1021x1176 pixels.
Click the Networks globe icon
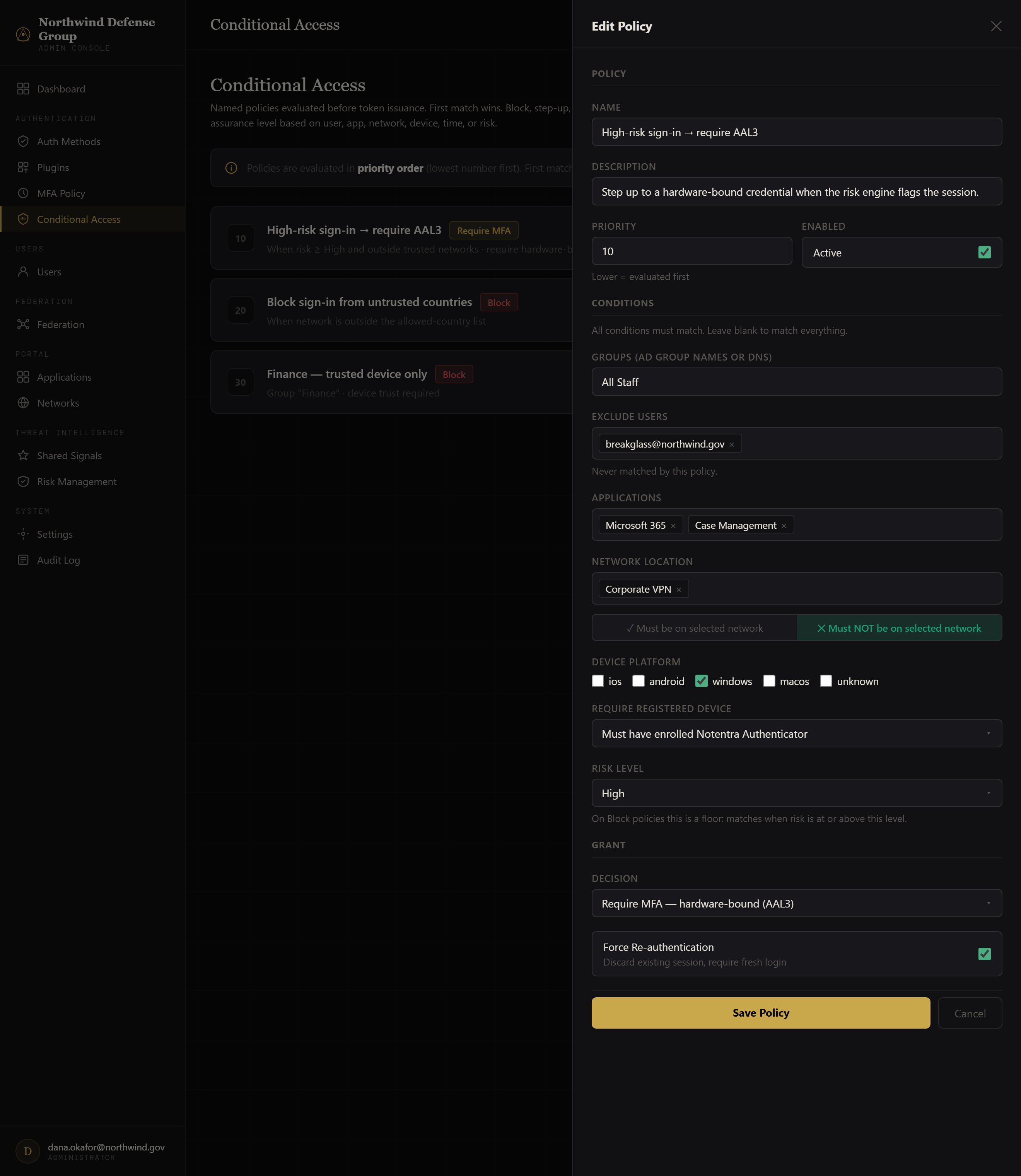click(x=23, y=403)
